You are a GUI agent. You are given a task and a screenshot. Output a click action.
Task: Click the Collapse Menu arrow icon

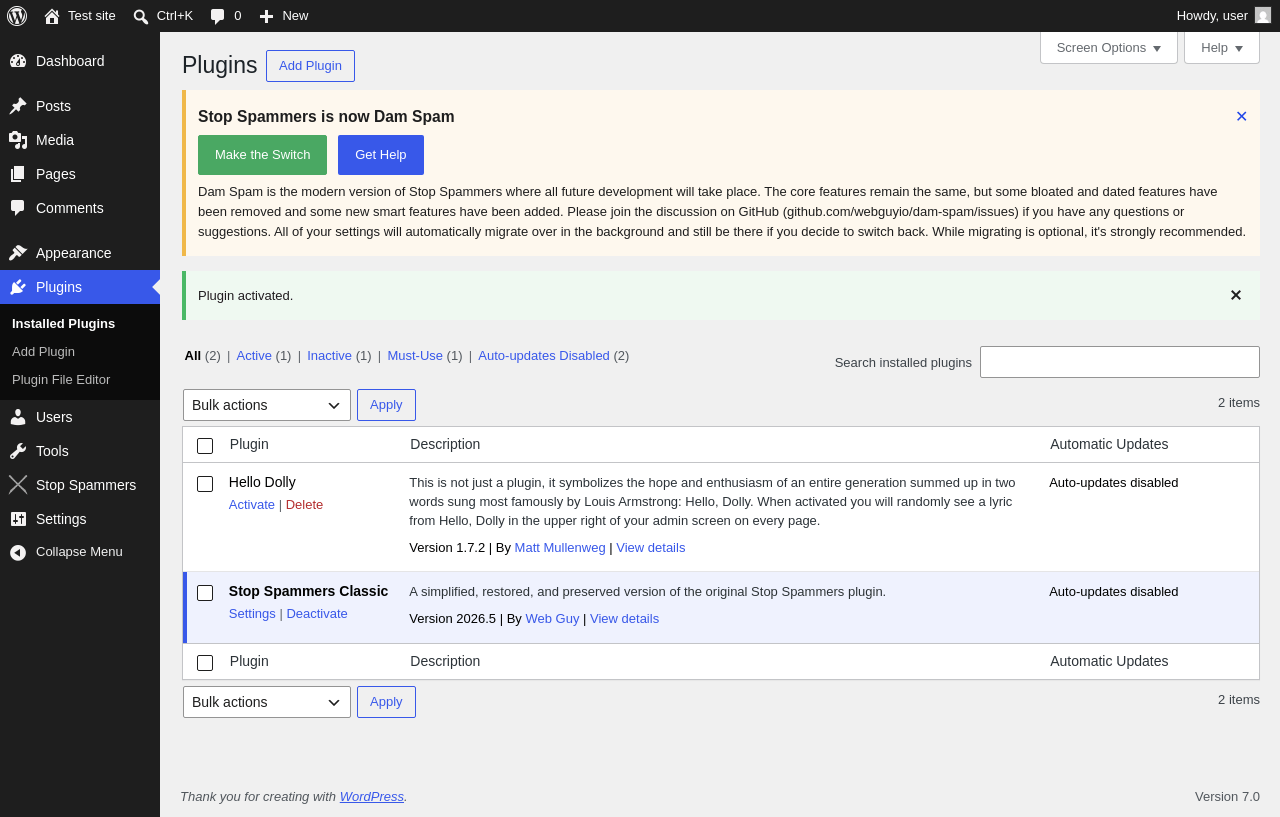click(18, 552)
